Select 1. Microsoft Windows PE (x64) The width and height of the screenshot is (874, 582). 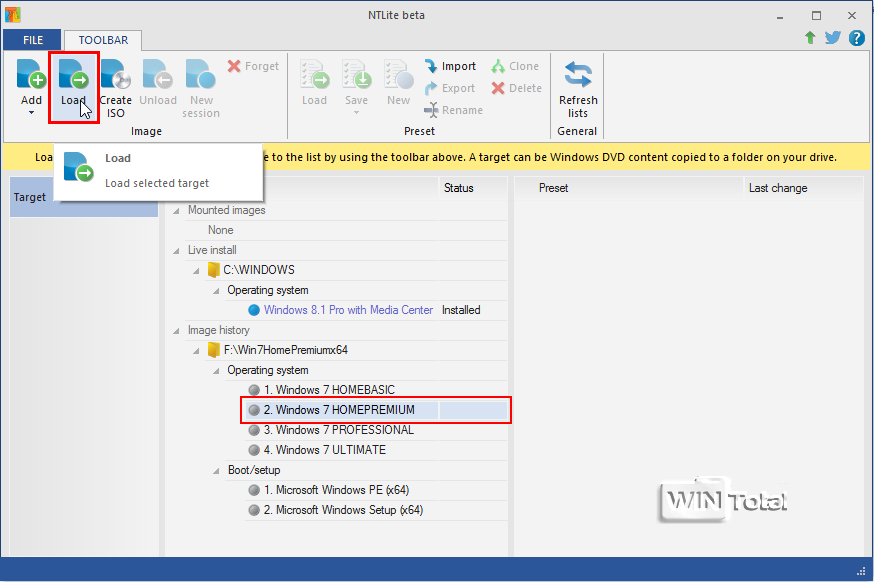point(337,490)
